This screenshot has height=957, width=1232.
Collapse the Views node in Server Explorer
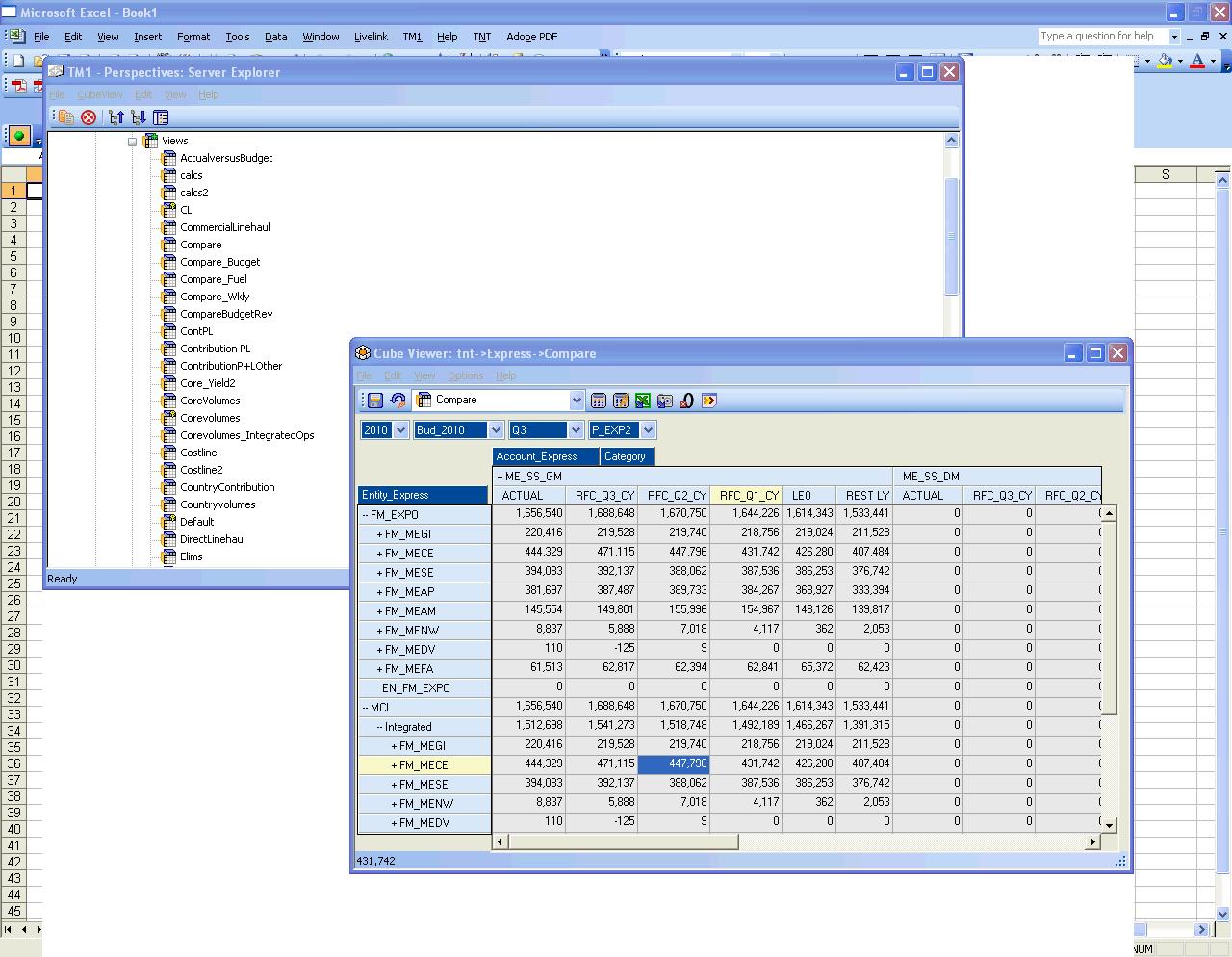[x=133, y=141]
